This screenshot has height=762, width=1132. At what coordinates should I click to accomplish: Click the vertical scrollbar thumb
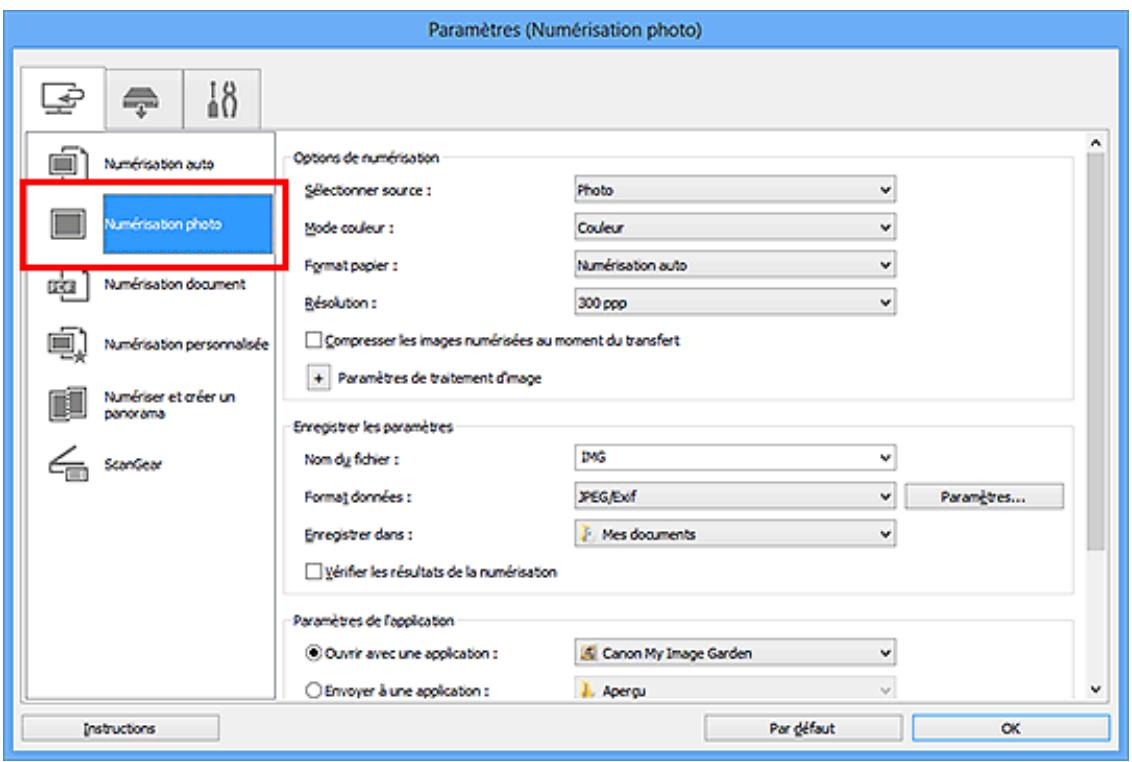[x=1096, y=352]
